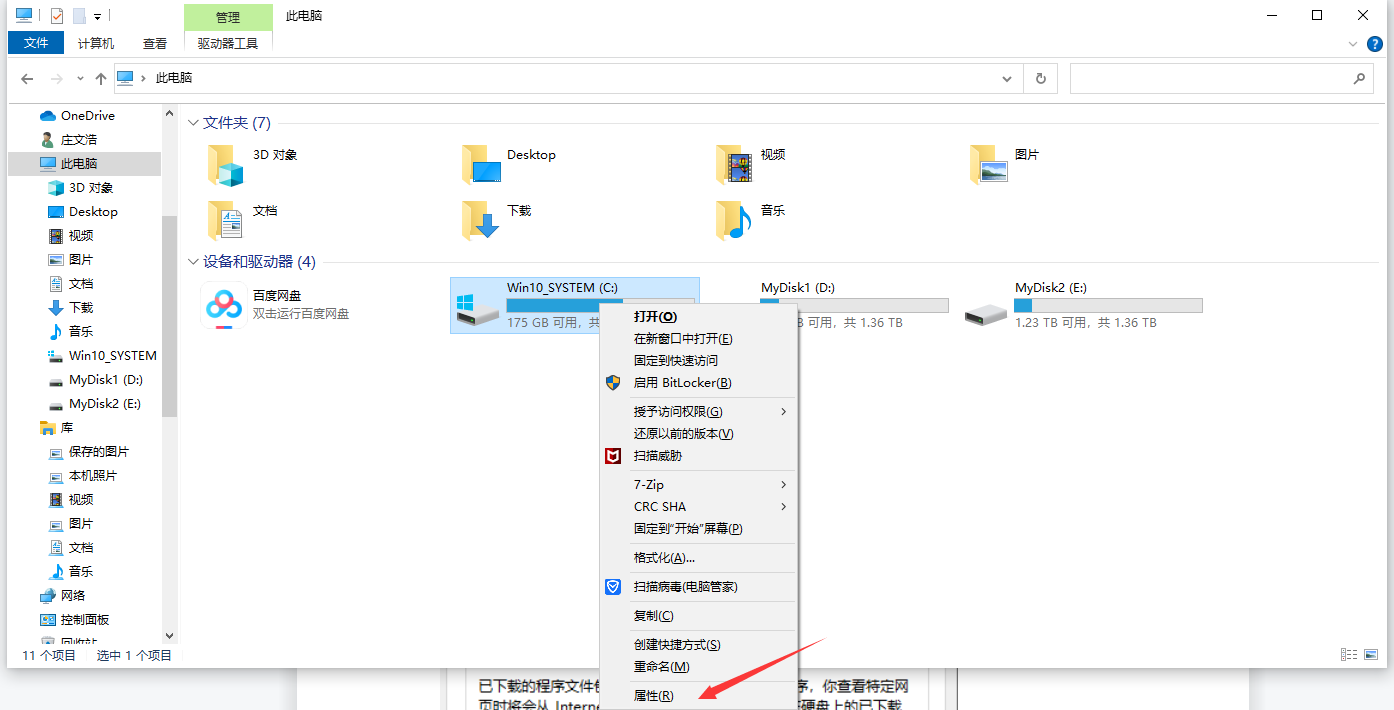Open the 7-Zip submenu
The width and height of the screenshot is (1394, 710).
click(698, 485)
